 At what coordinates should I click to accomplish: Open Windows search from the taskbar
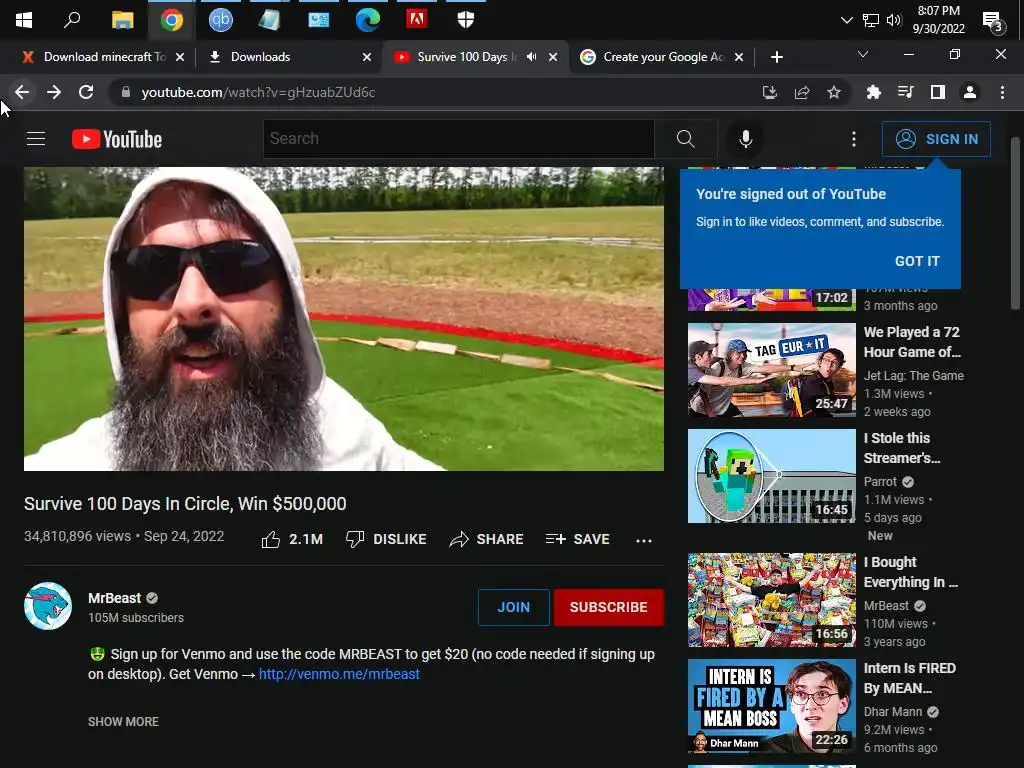click(x=72, y=20)
